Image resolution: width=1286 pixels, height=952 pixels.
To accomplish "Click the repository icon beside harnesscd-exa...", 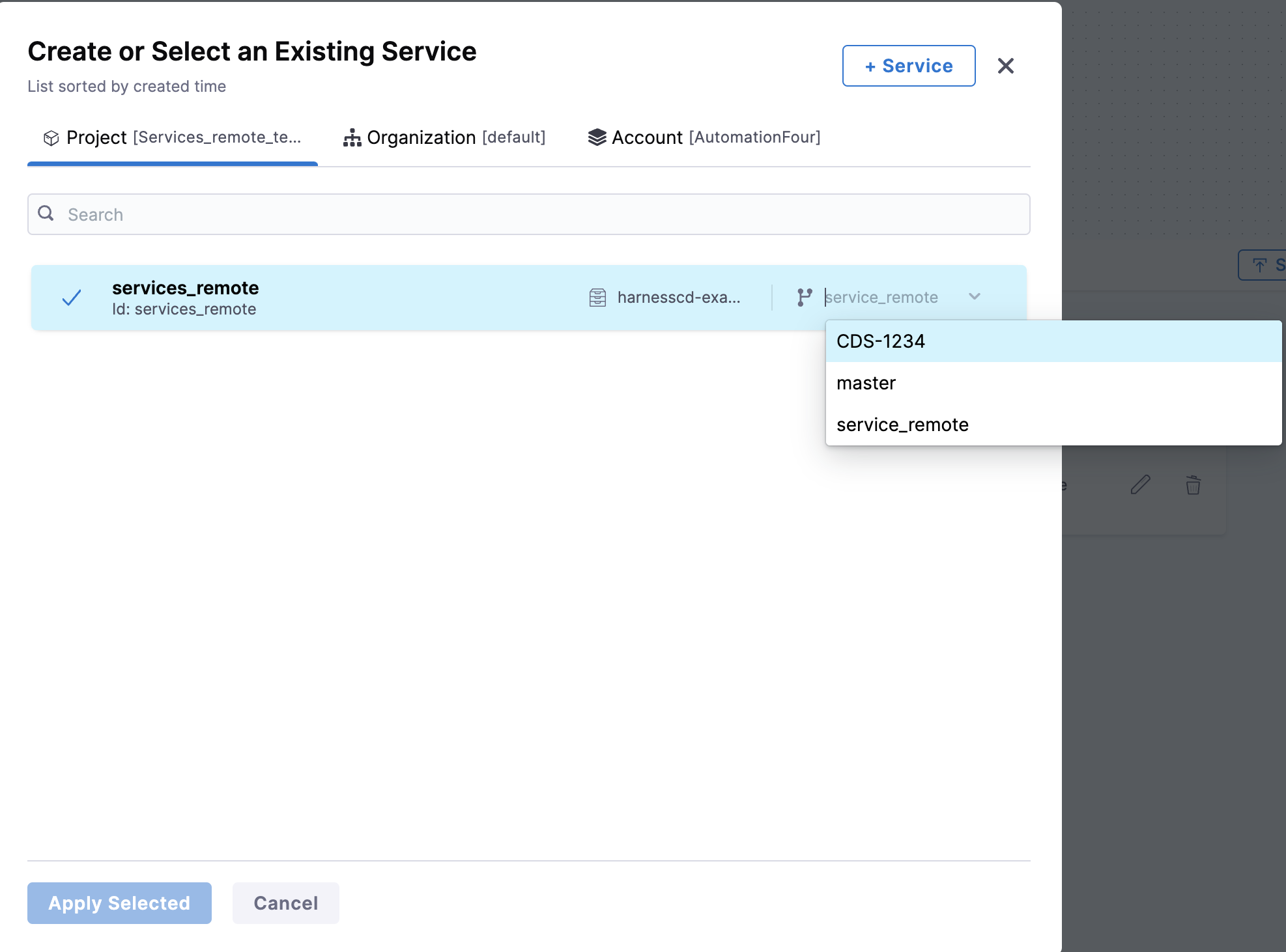I will [597, 298].
